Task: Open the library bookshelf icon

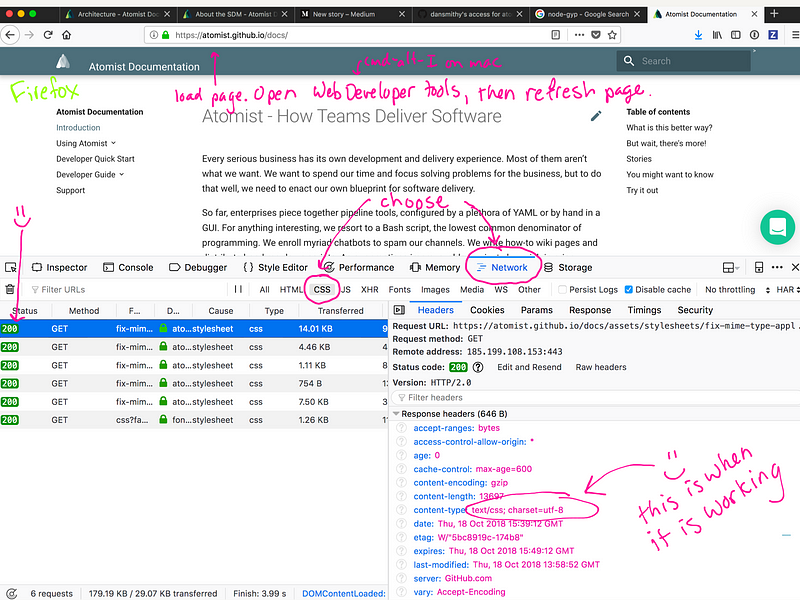Action: 717,35
